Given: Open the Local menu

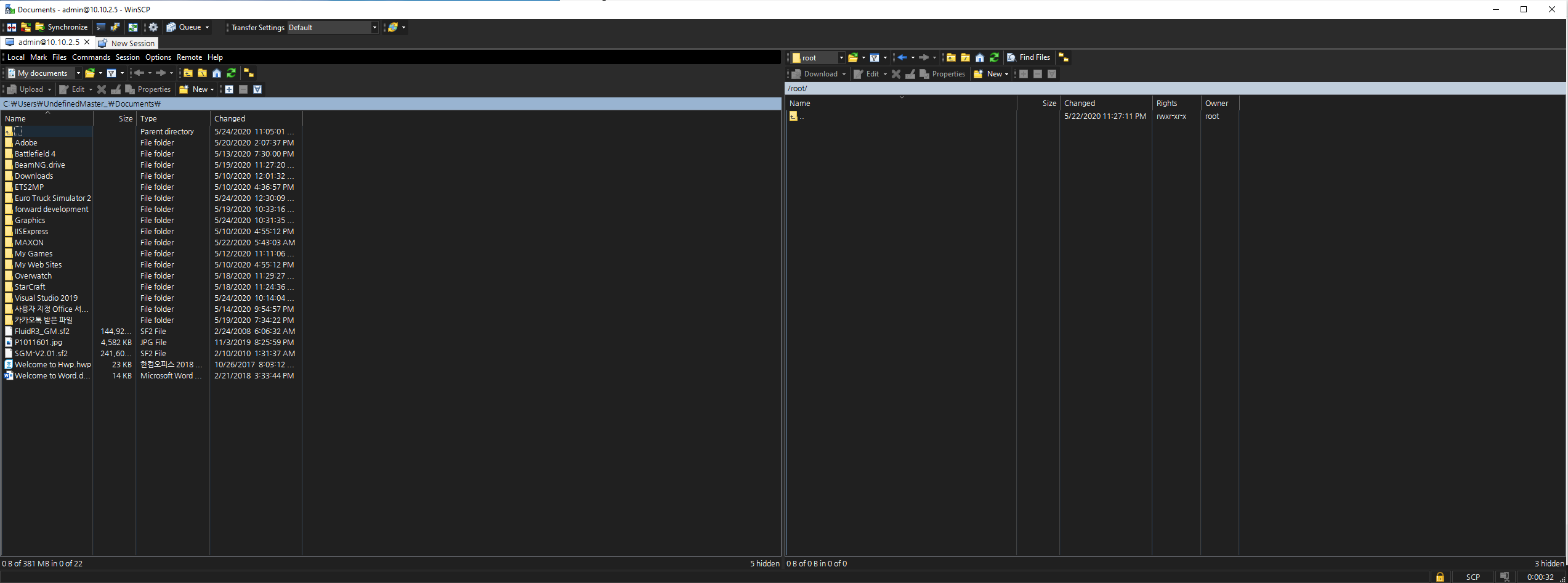Looking at the screenshot, I should pos(16,57).
